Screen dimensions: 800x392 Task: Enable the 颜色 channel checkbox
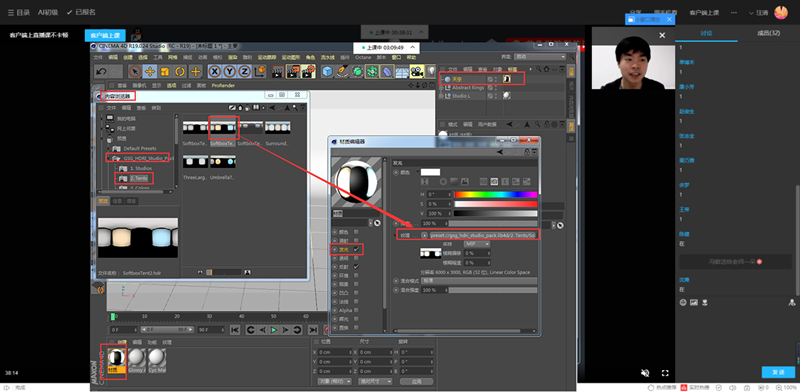click(356, 232)
